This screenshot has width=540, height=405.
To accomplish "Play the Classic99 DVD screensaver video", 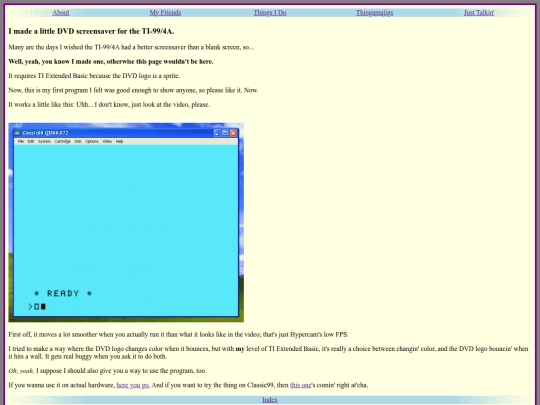I will [x=126, y=222].
